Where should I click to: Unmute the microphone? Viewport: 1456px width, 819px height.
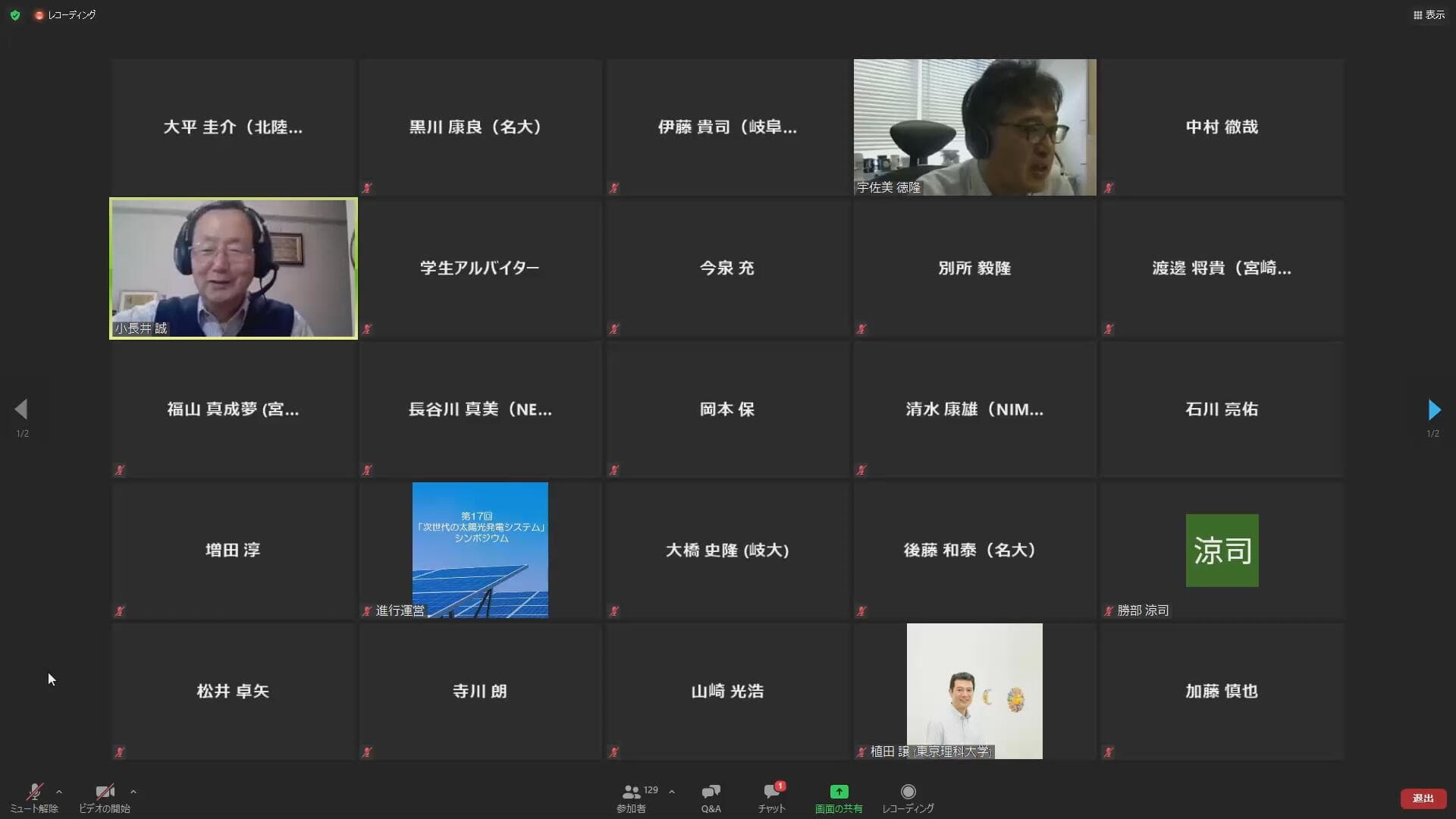click(x=34, y=792)
